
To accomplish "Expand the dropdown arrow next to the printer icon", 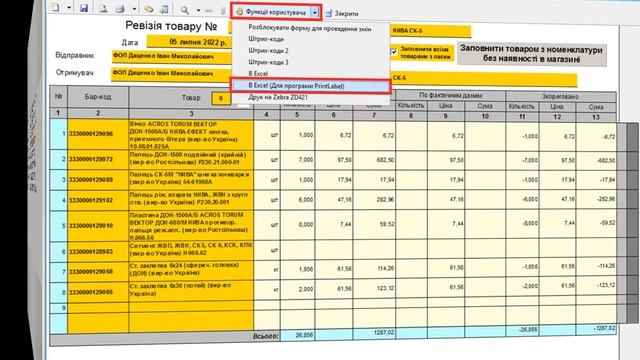I will 134,9.
